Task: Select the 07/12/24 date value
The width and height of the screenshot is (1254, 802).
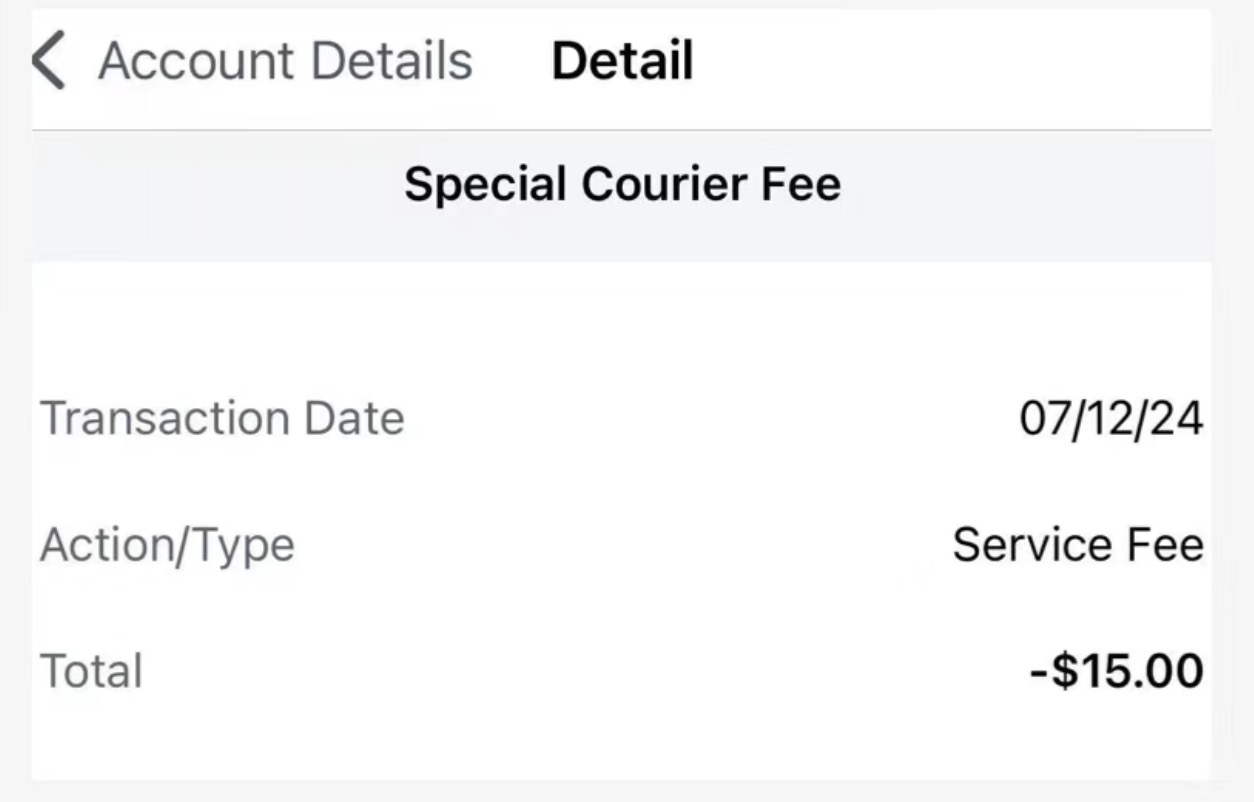Action: (x=1111, y=418)
